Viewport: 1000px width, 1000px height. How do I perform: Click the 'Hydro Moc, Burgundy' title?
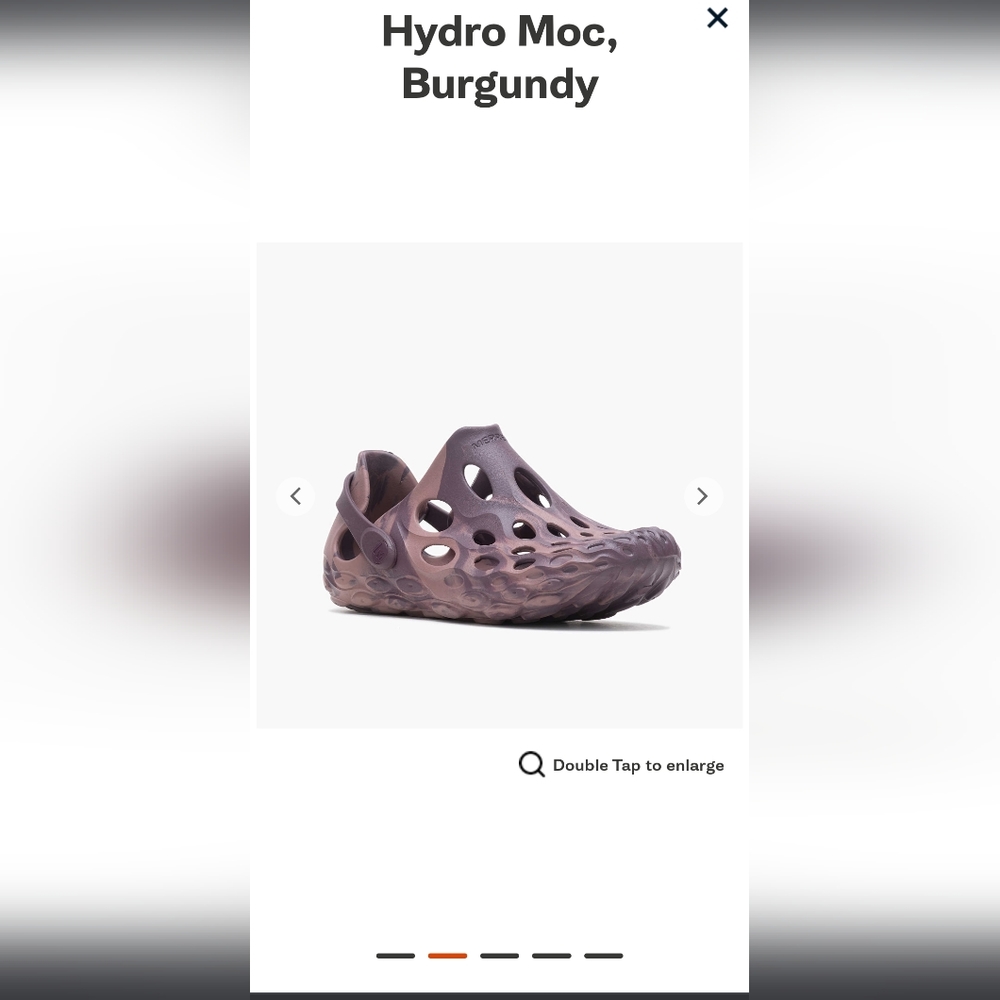point(499,57)
